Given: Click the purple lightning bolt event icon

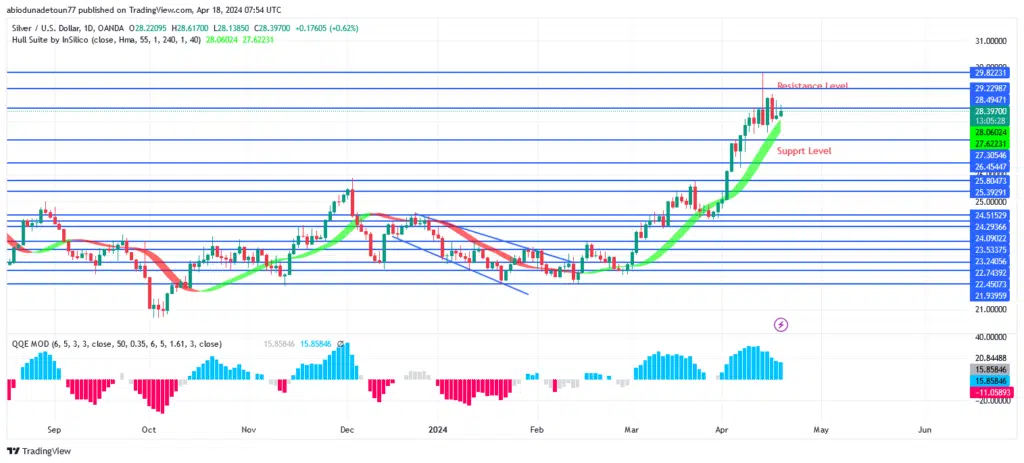Looking at the screenshot, I should pos(780,324).
